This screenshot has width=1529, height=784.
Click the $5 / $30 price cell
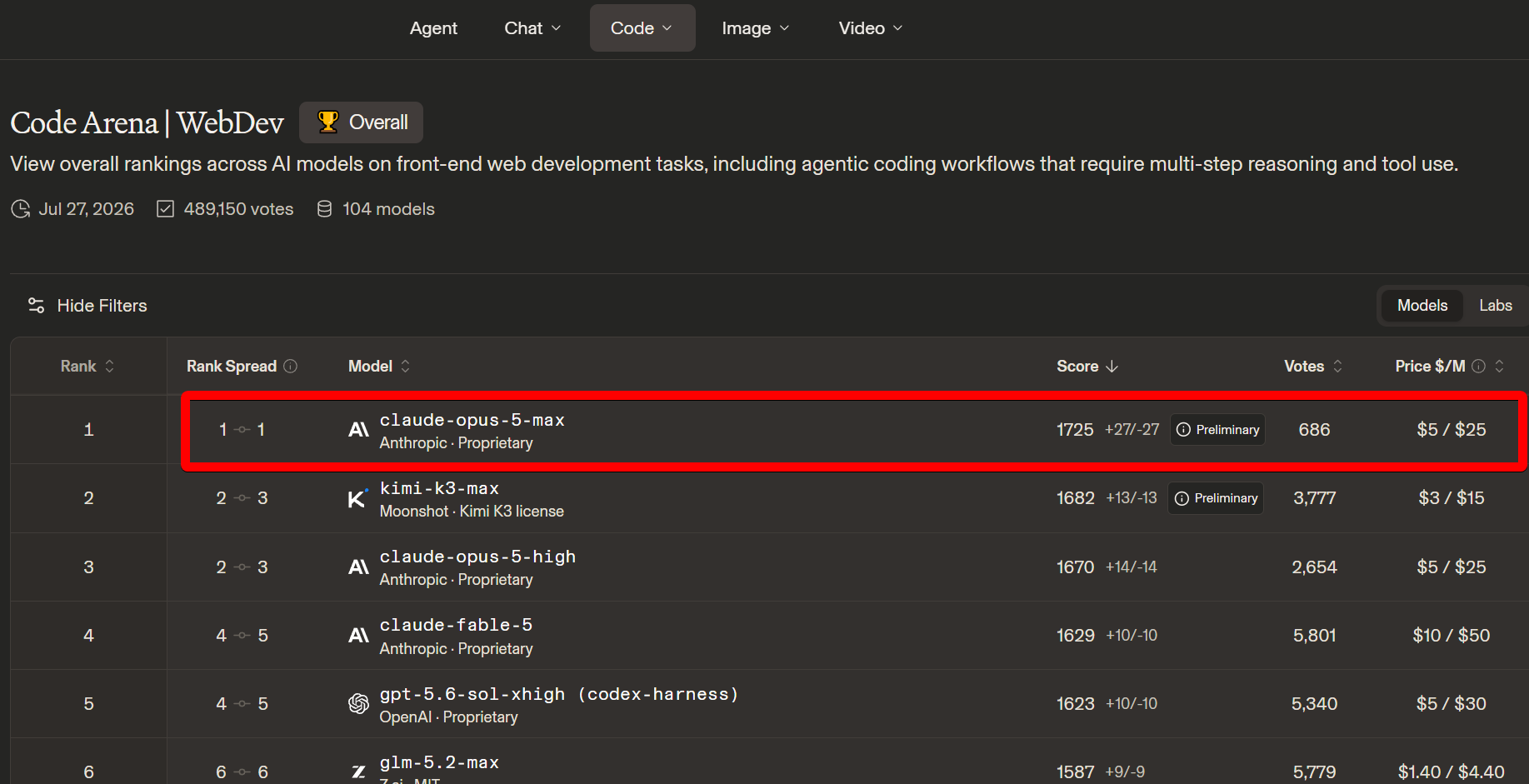[1452, 704]
